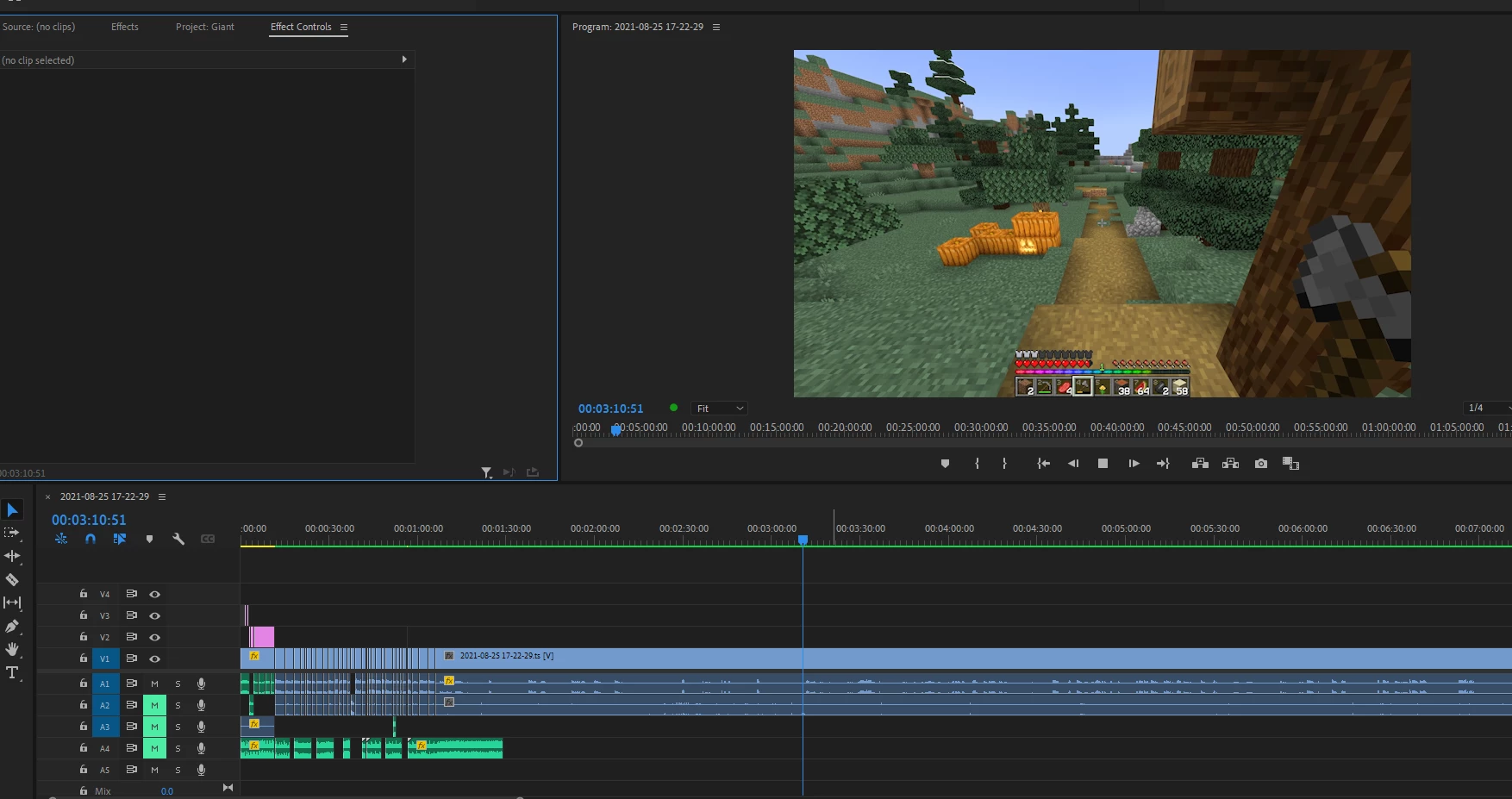The width and height of the screenshot is (1512, 799).
Task: Select the 2021-08-25 17-22-29.ts video clip
Action: (973, 659)
